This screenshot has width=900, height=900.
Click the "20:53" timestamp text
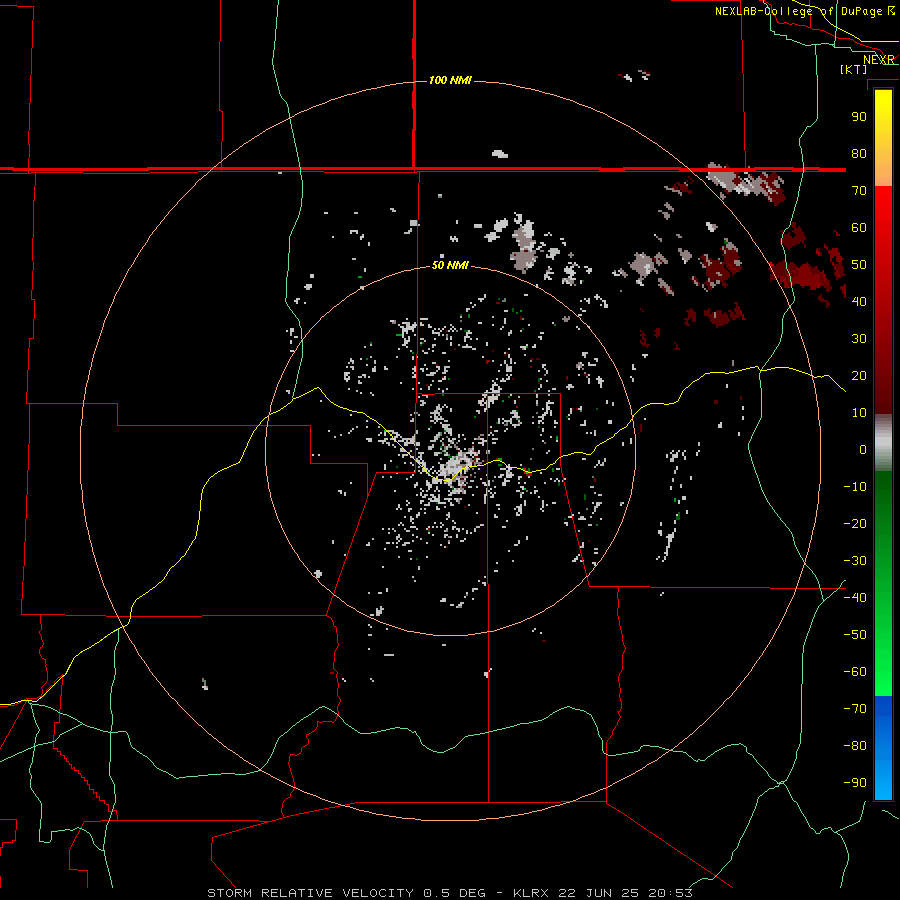click(x=670, y=893)
